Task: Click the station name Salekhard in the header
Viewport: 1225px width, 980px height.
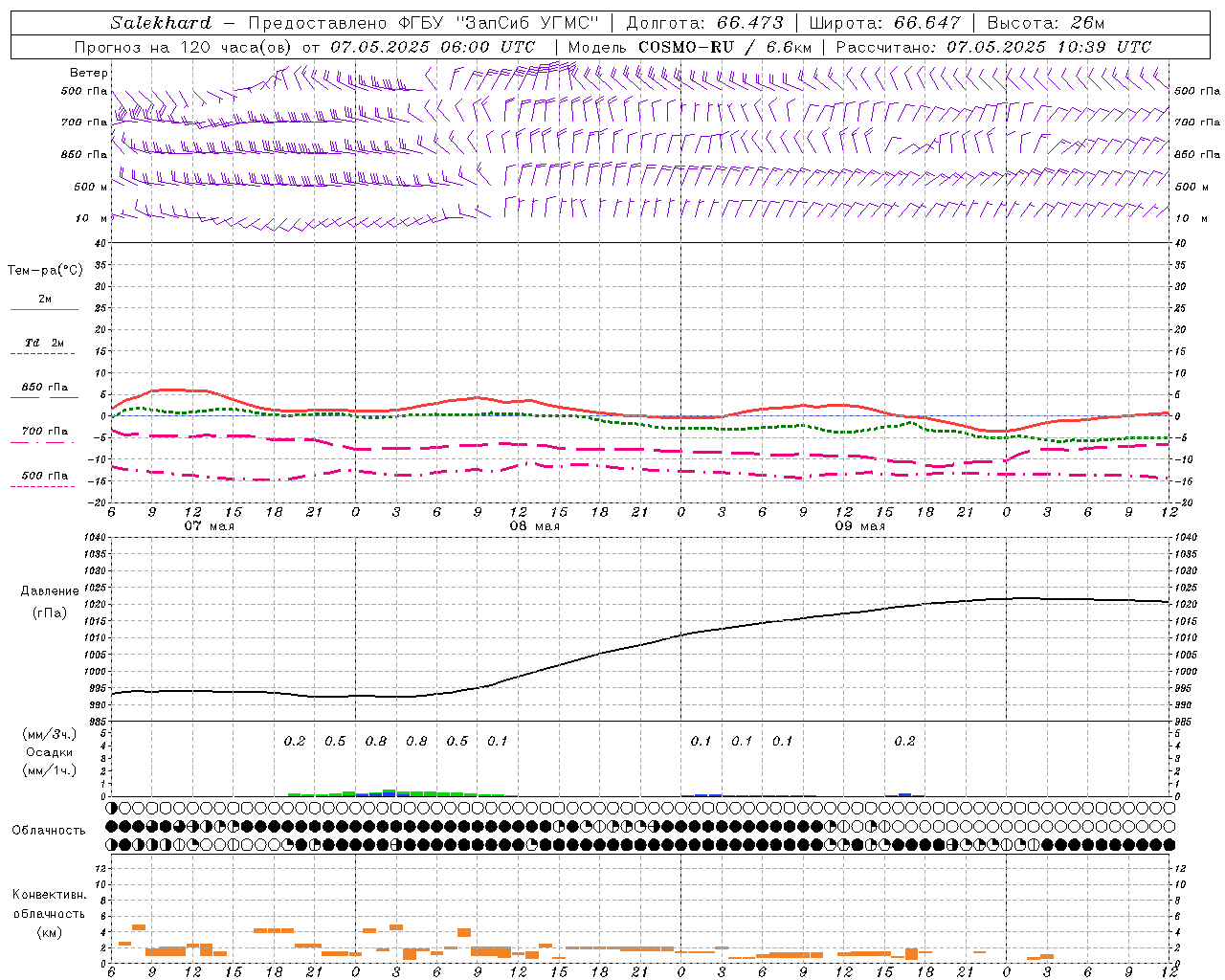Action: pyautogui.click(x=161, y=23)
